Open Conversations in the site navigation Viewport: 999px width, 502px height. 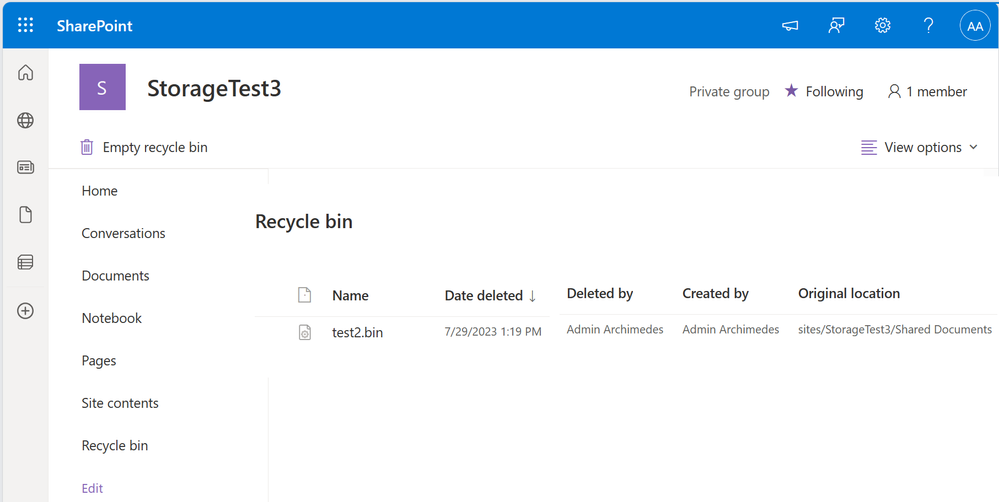(124, 233)
